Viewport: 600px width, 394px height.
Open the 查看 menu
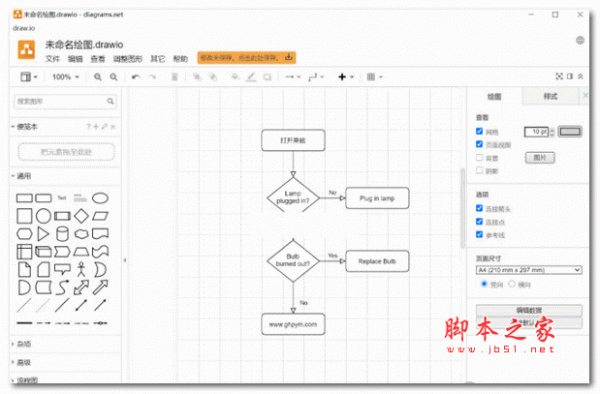click(x=98, y=59)
